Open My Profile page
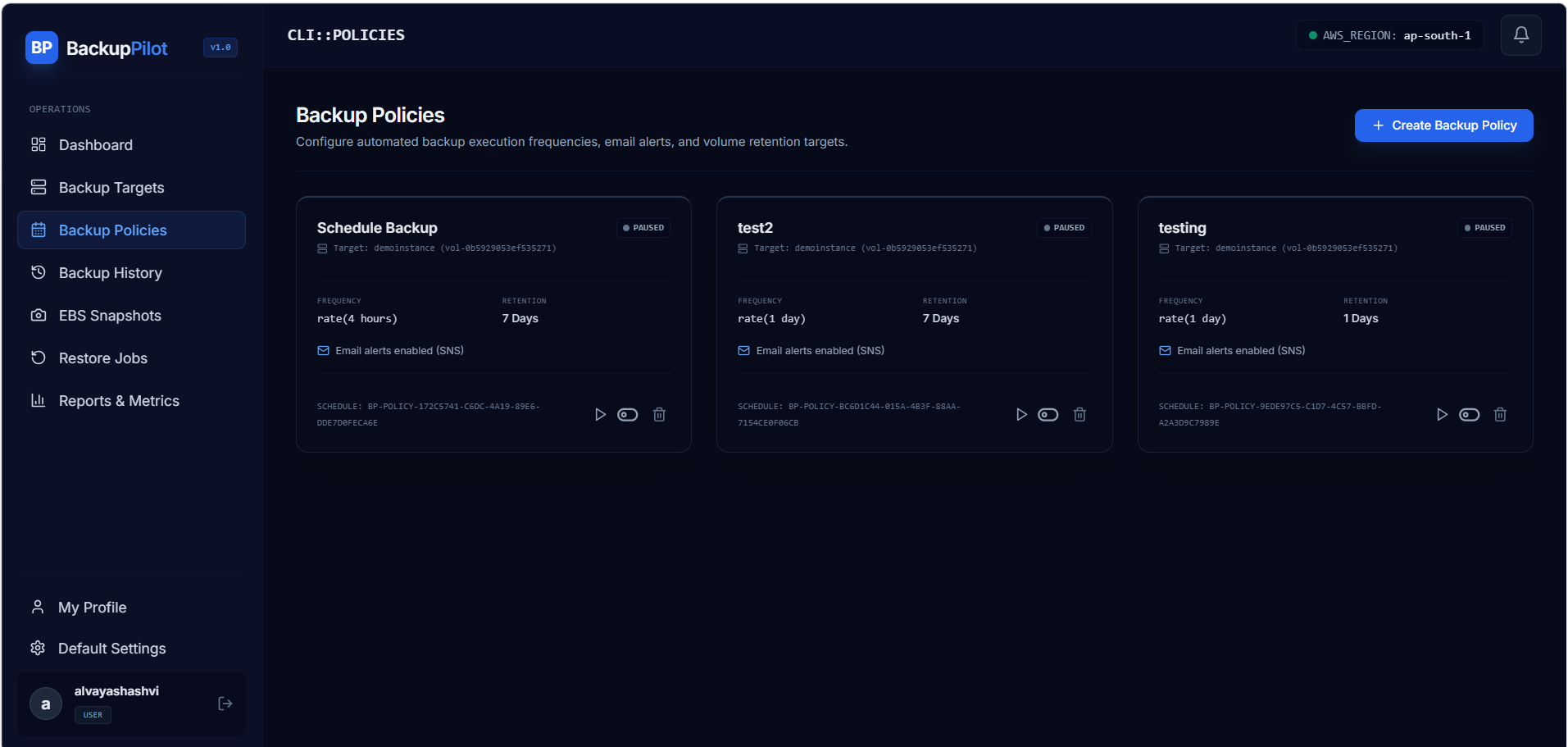 coord(131,608)
